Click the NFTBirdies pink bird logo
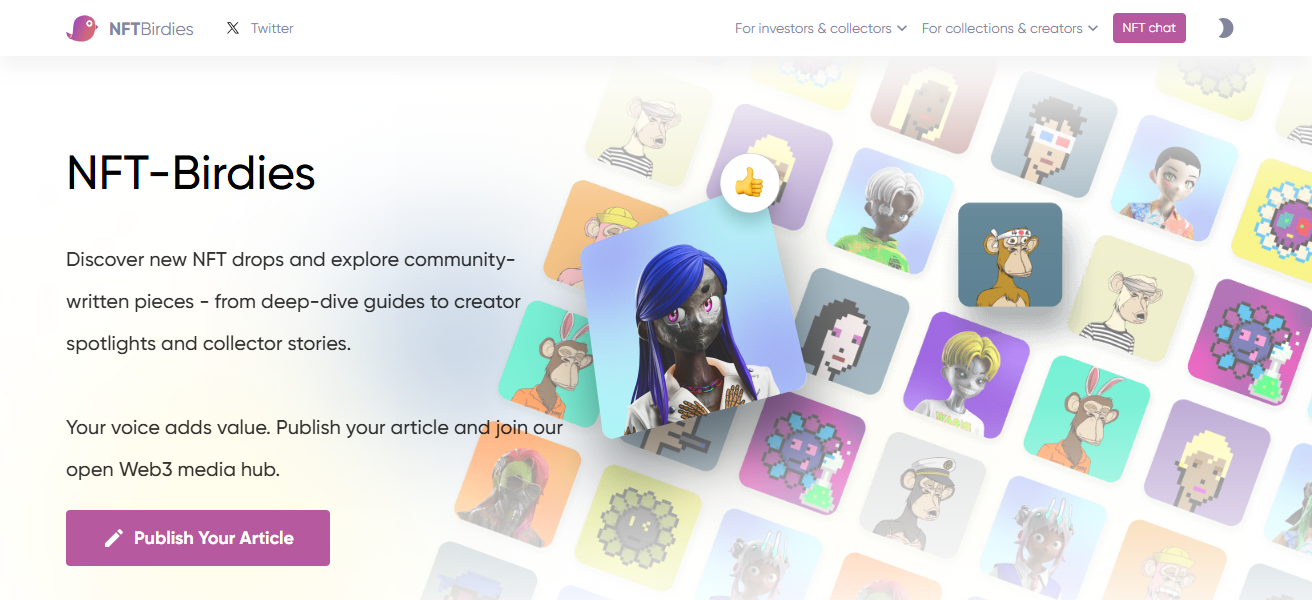Screen dimensions: 1312x600 pos(82,28)
